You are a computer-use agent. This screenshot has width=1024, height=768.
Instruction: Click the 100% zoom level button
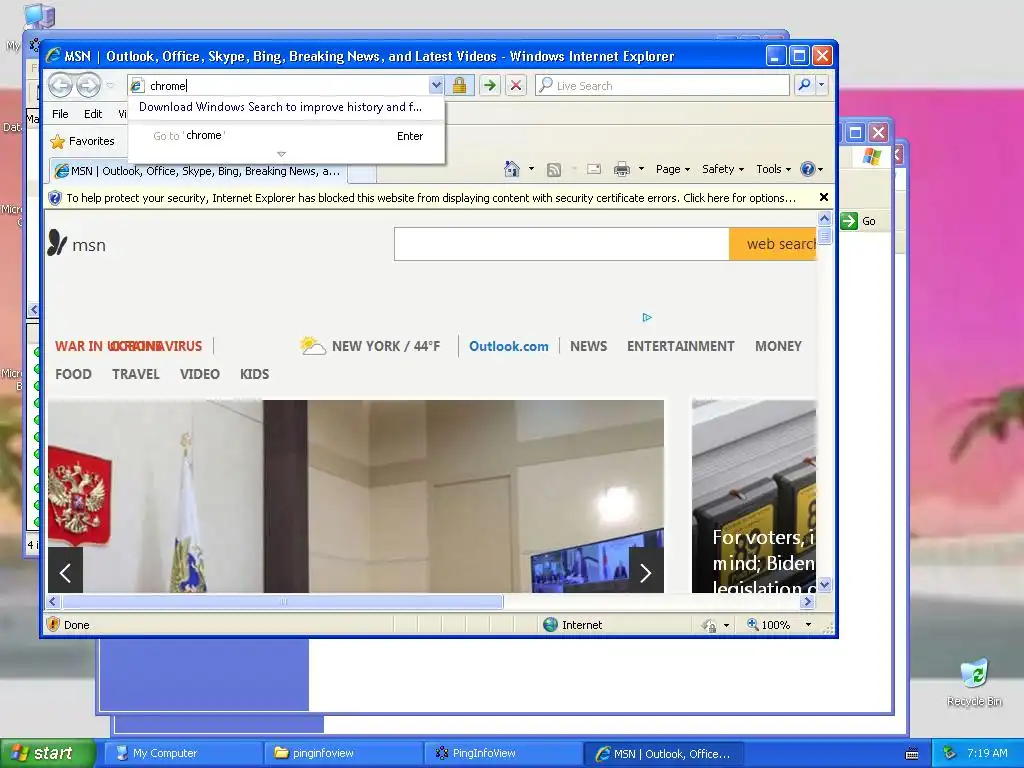[769, 625]
